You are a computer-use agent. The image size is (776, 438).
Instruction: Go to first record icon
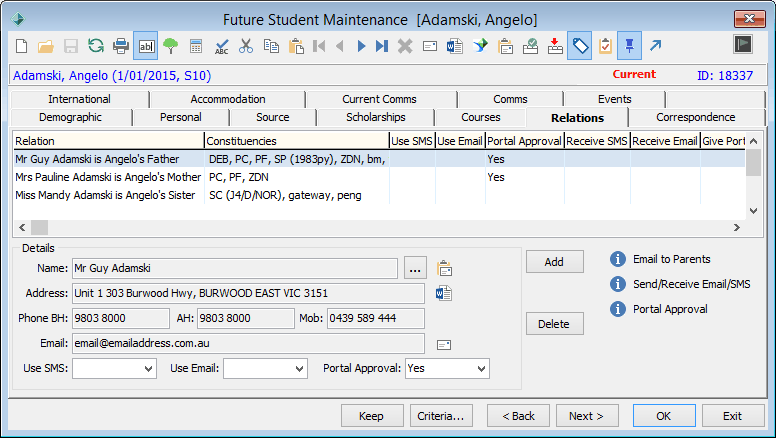pos(319,46)
